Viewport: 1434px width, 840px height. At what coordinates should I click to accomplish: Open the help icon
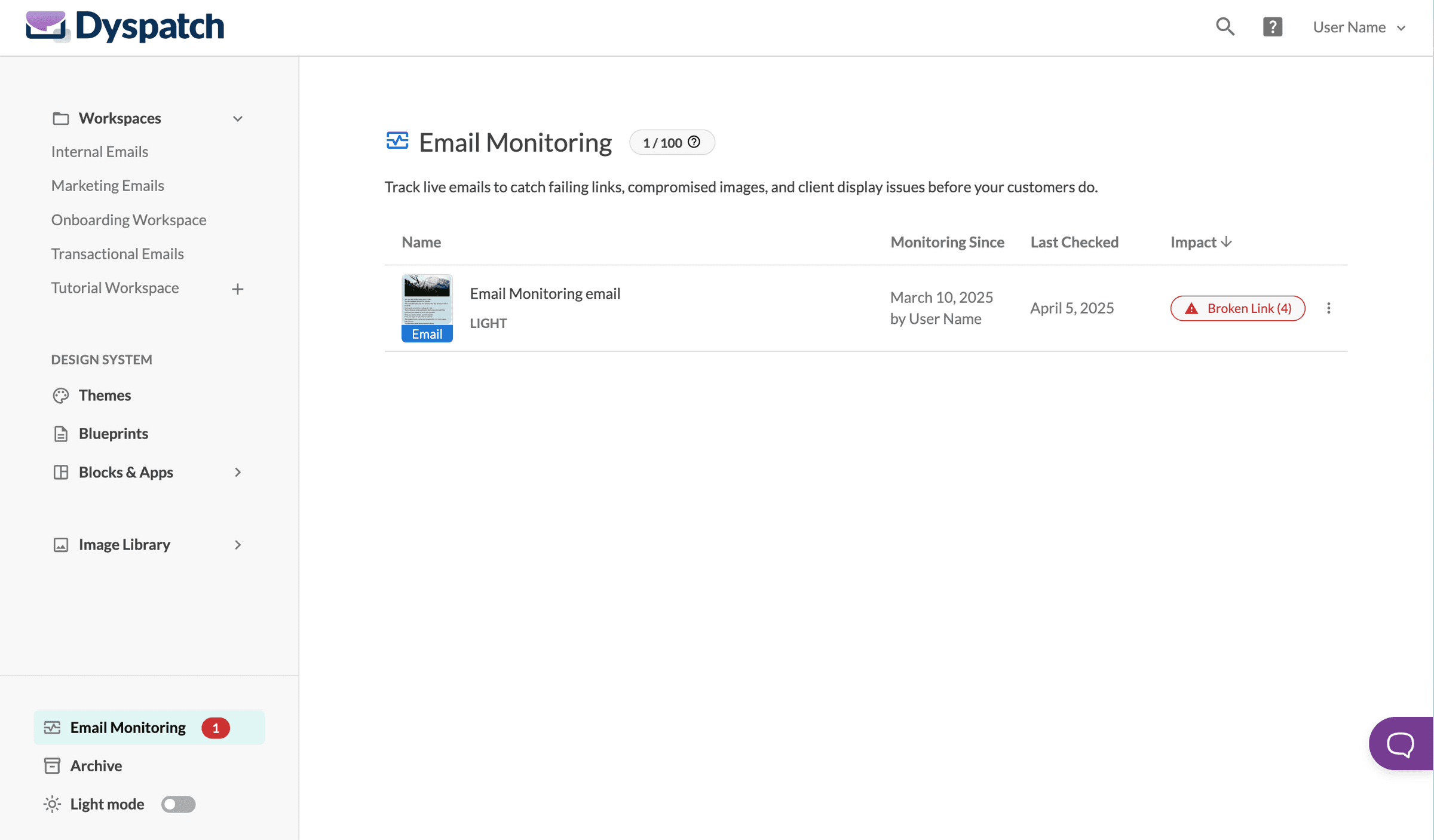[x=1273, y=26]
